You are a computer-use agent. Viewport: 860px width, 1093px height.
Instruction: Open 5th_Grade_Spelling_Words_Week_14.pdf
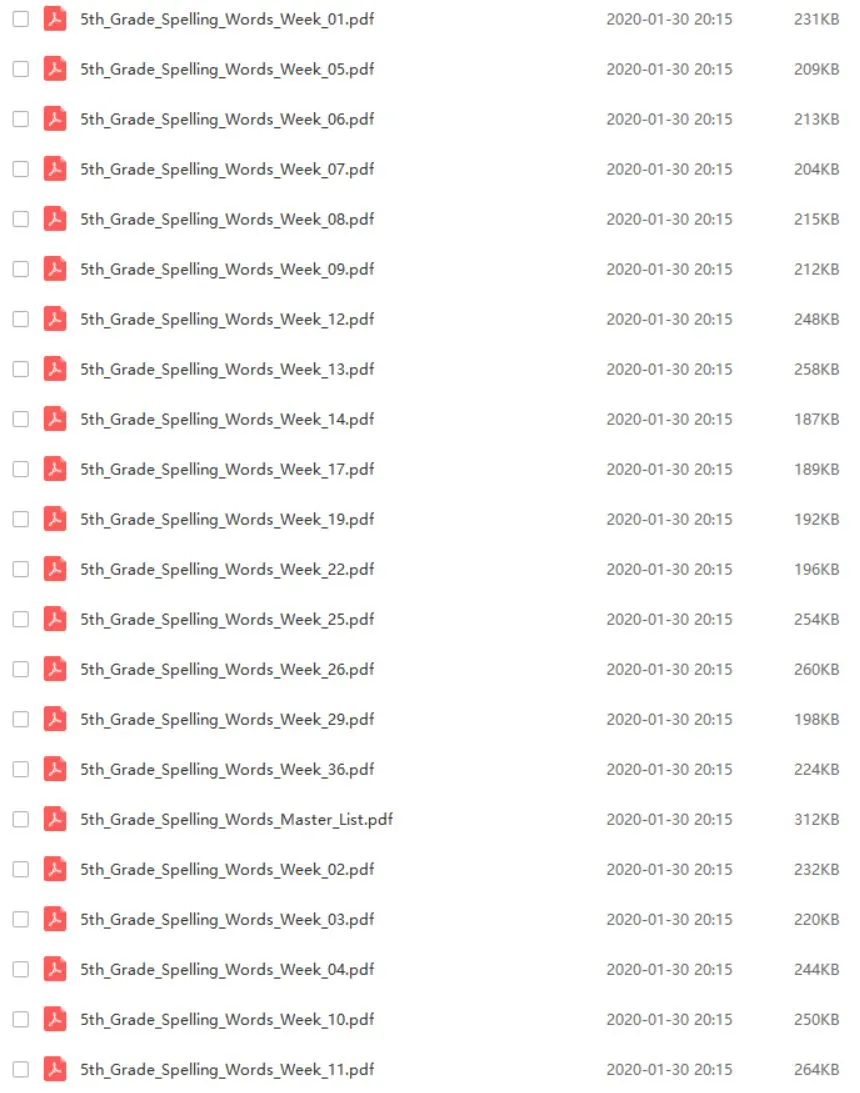tap(227, 419)
